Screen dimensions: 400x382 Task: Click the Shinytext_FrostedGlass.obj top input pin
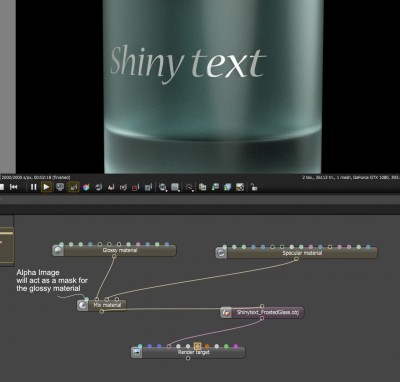coord(262,306)
